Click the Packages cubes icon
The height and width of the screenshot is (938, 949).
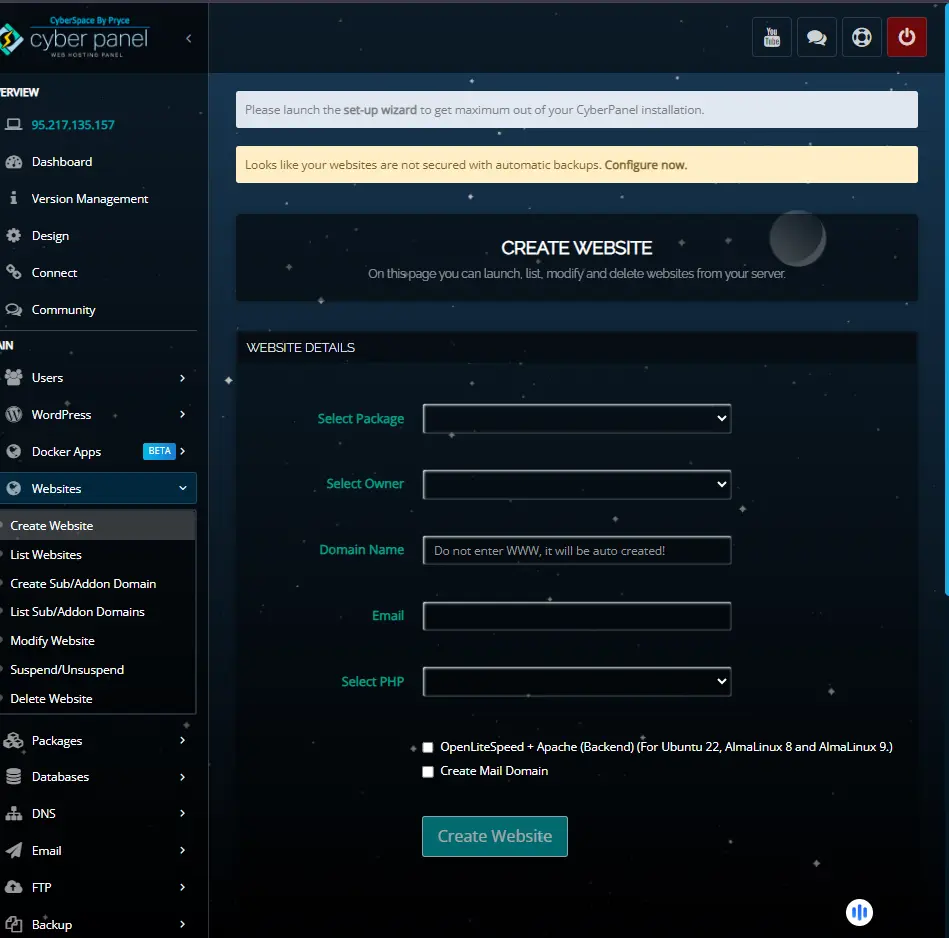pos(13,740)
